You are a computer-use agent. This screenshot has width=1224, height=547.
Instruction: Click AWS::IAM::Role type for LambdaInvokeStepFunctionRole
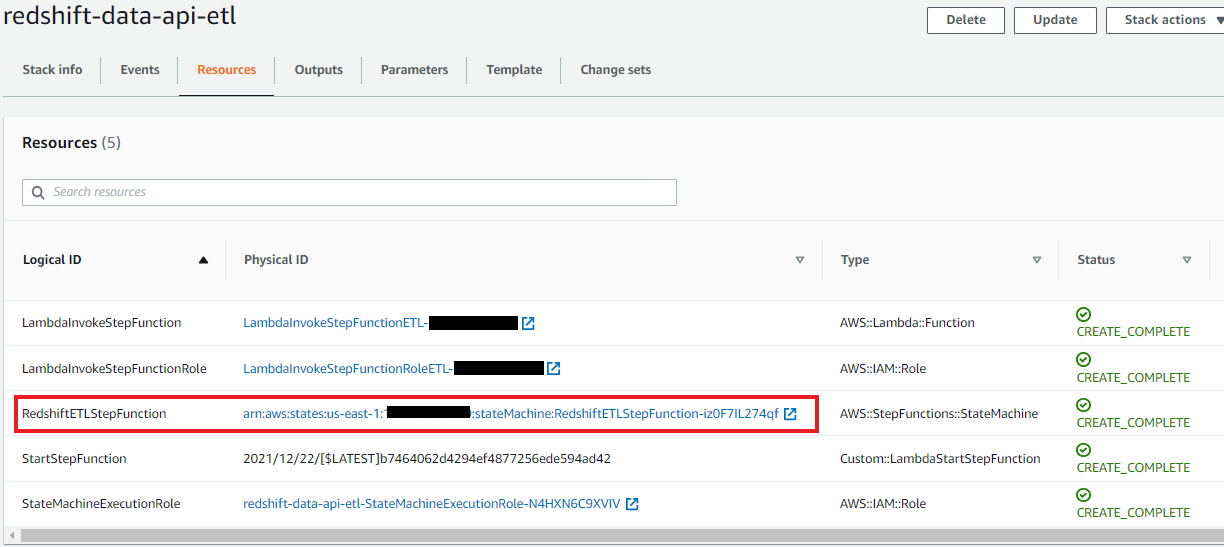pos(884,368)
